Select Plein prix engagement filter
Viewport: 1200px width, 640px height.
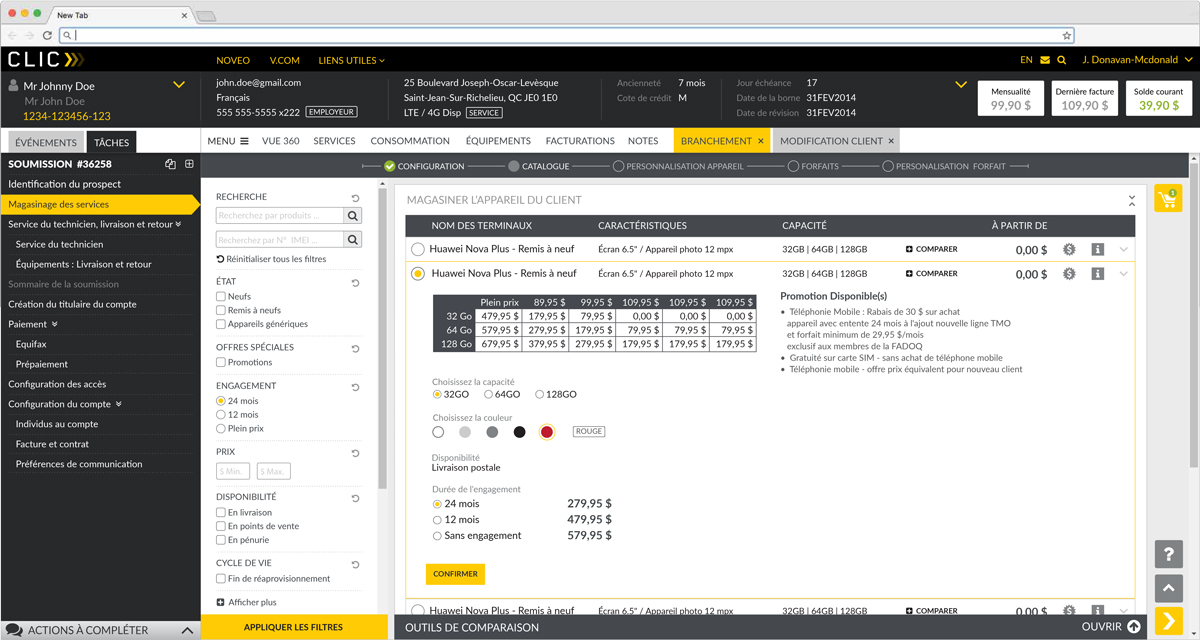tap(221, 429)
